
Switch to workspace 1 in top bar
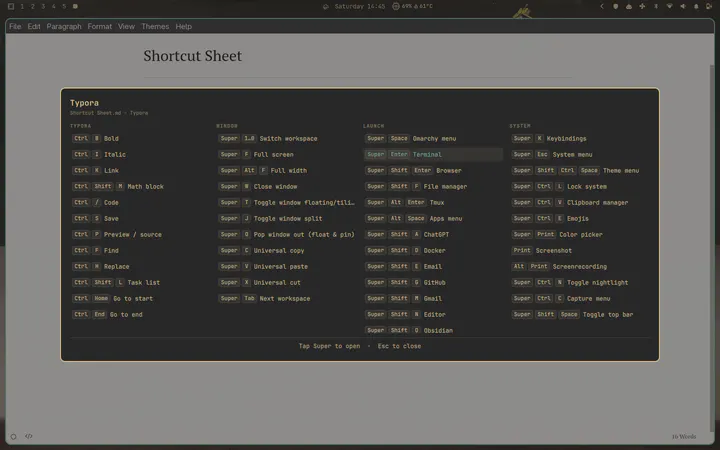pyautogui.click(x=22, y=6)
